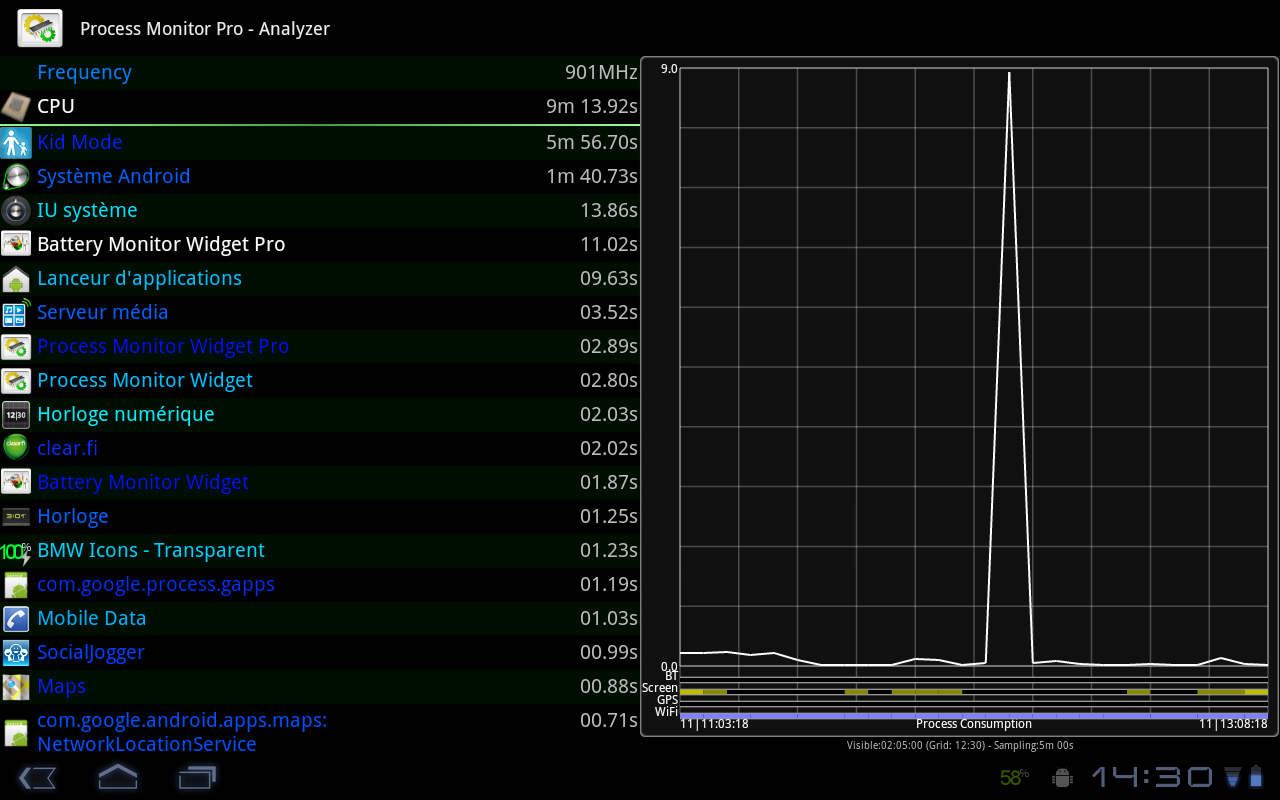The width and height of the screenshot is (1280, 800).
Task: Open the clear.fi entry
Action: coord(320,448)
